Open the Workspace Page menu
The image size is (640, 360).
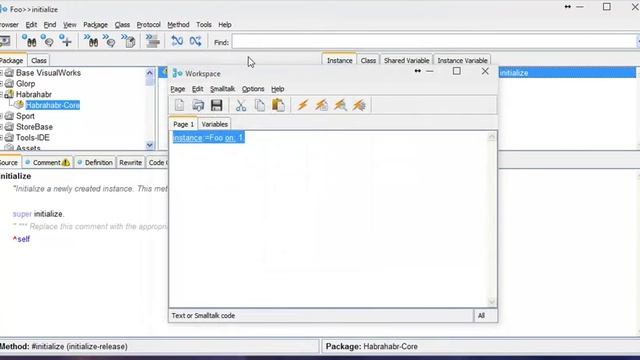pyautogui.click(x=178, y=89)
